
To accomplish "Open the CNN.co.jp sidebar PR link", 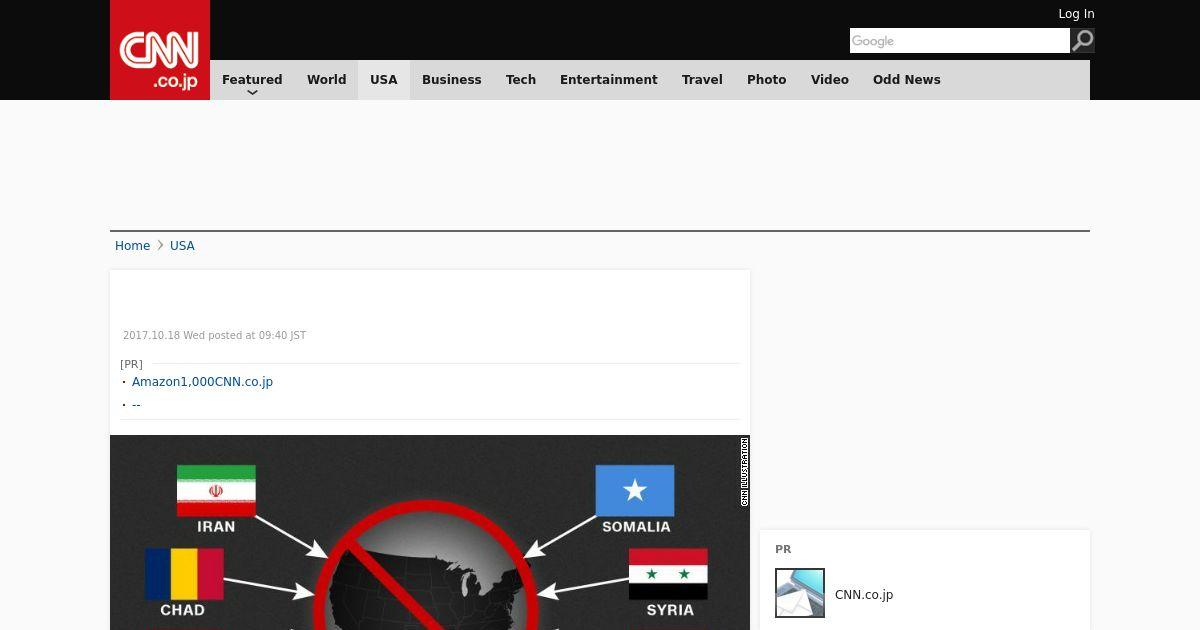I will coord(864,595).
